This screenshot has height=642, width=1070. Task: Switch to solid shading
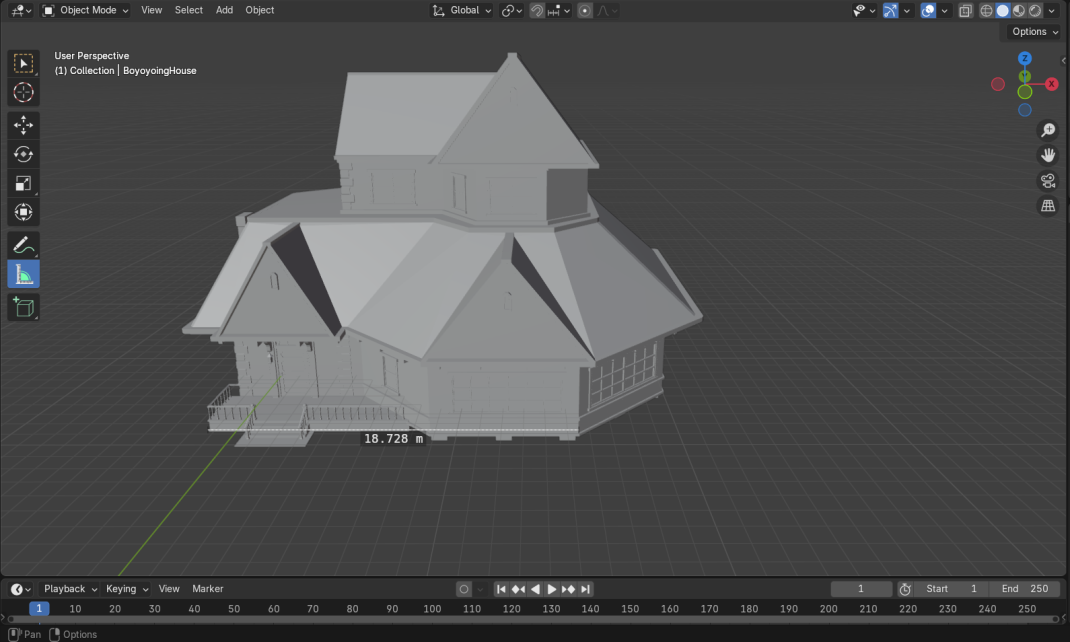(x=1002, y=10)
